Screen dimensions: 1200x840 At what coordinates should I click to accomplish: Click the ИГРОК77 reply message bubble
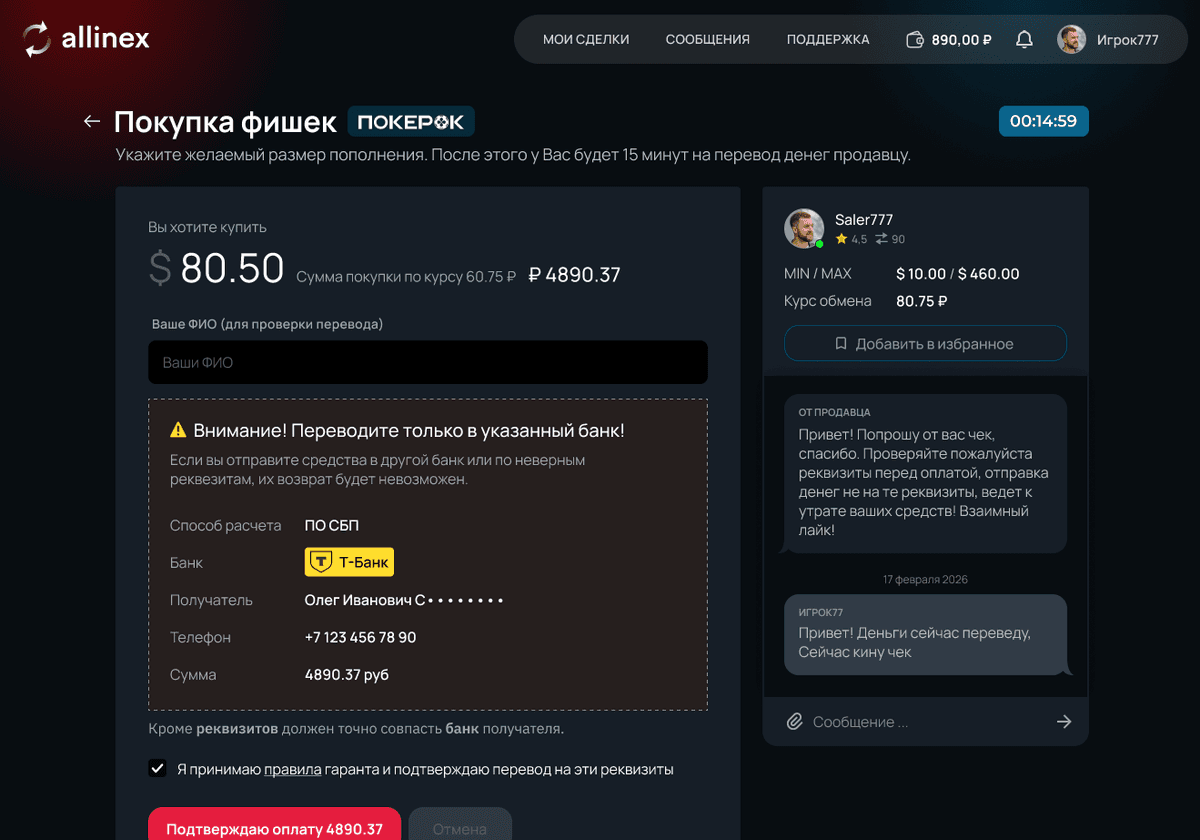coord(927,634)
